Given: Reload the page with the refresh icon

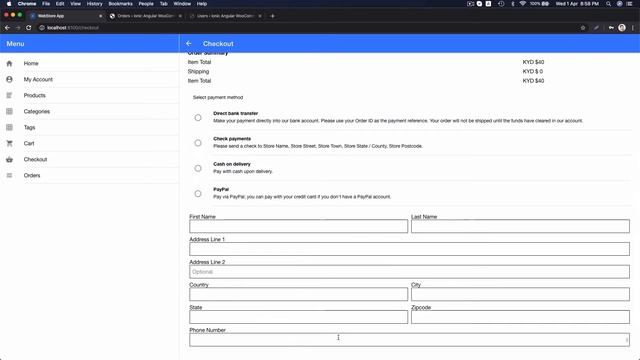Looking at the screenshot, I should coord(29,28).
